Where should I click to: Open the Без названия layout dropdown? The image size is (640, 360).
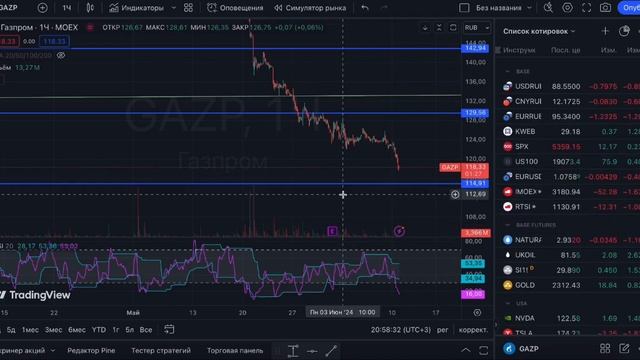(503, 8)
